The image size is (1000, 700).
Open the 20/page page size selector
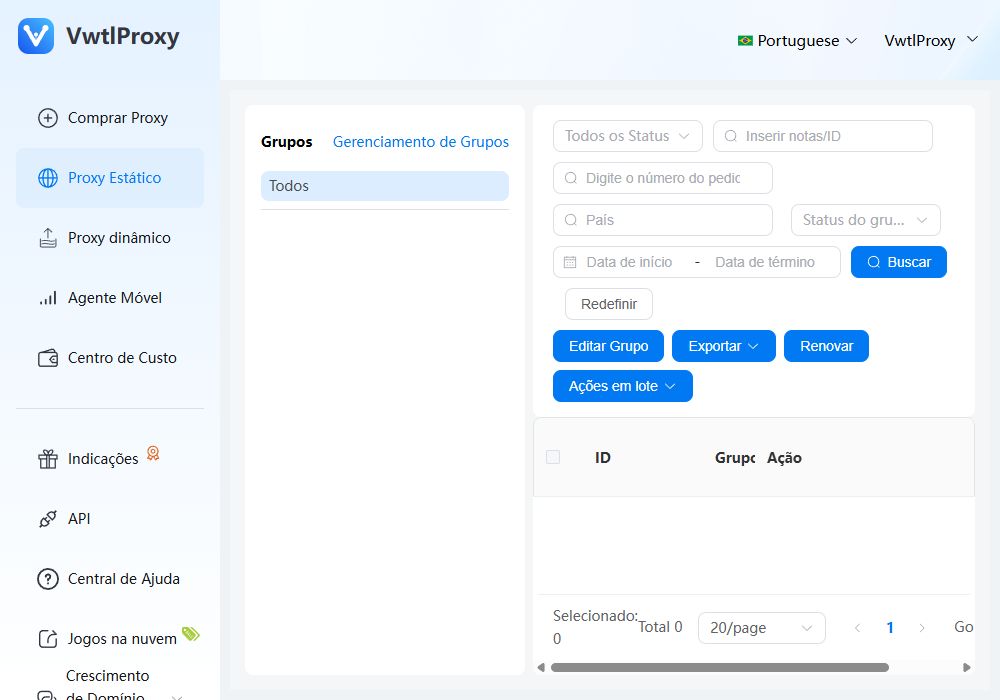tap(761, 628)
